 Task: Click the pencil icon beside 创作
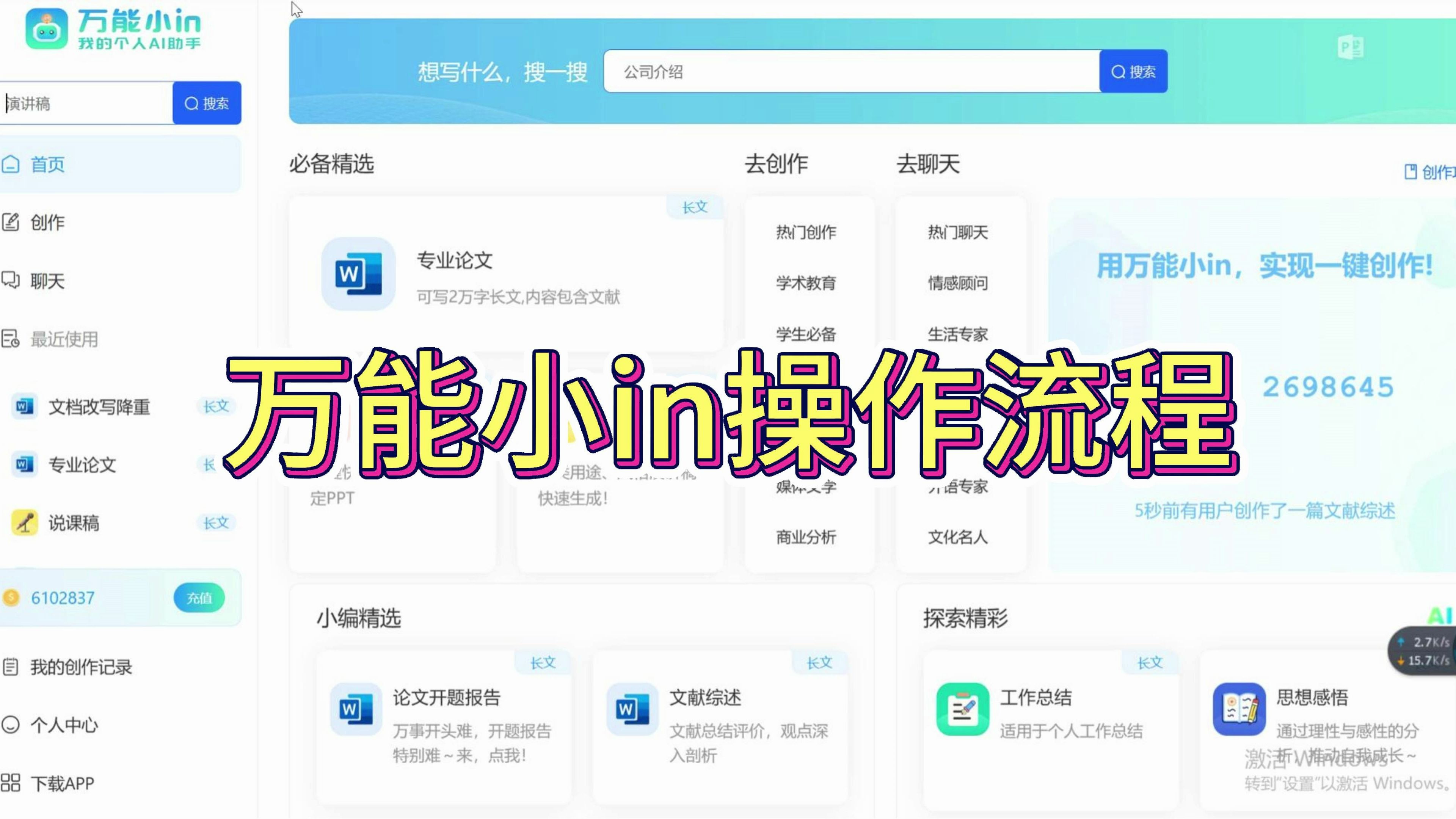pos(10,222)
